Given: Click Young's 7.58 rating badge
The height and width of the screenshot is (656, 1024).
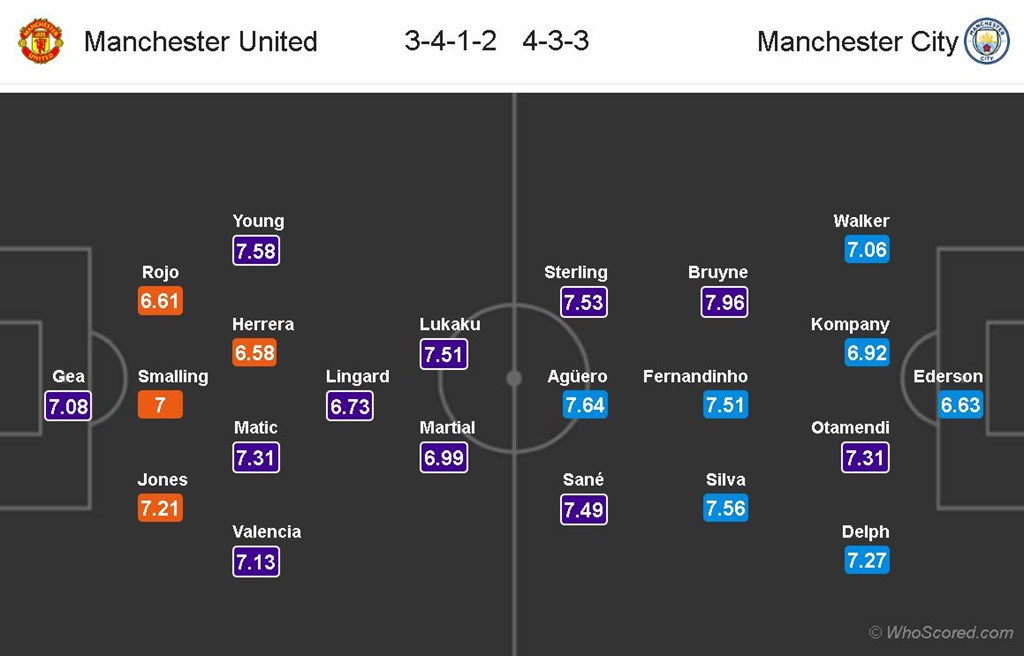Looking at the screenshot, I should tap(256, 250).
